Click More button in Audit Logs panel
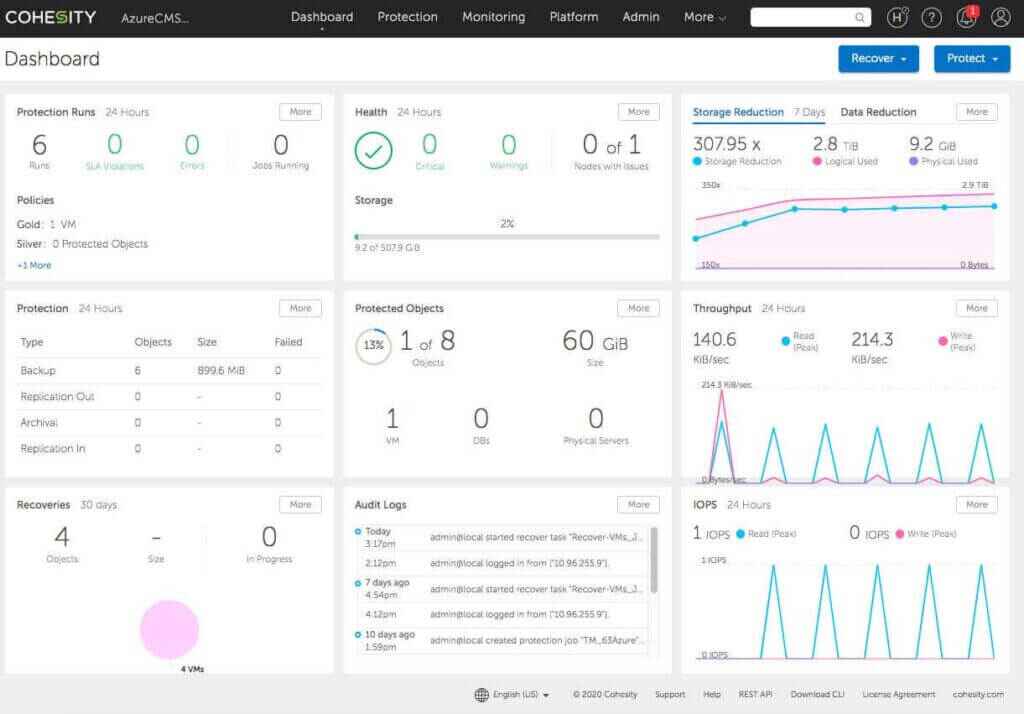The height and width of the screenshot is (714, 1024). click(x=639, y=505)
